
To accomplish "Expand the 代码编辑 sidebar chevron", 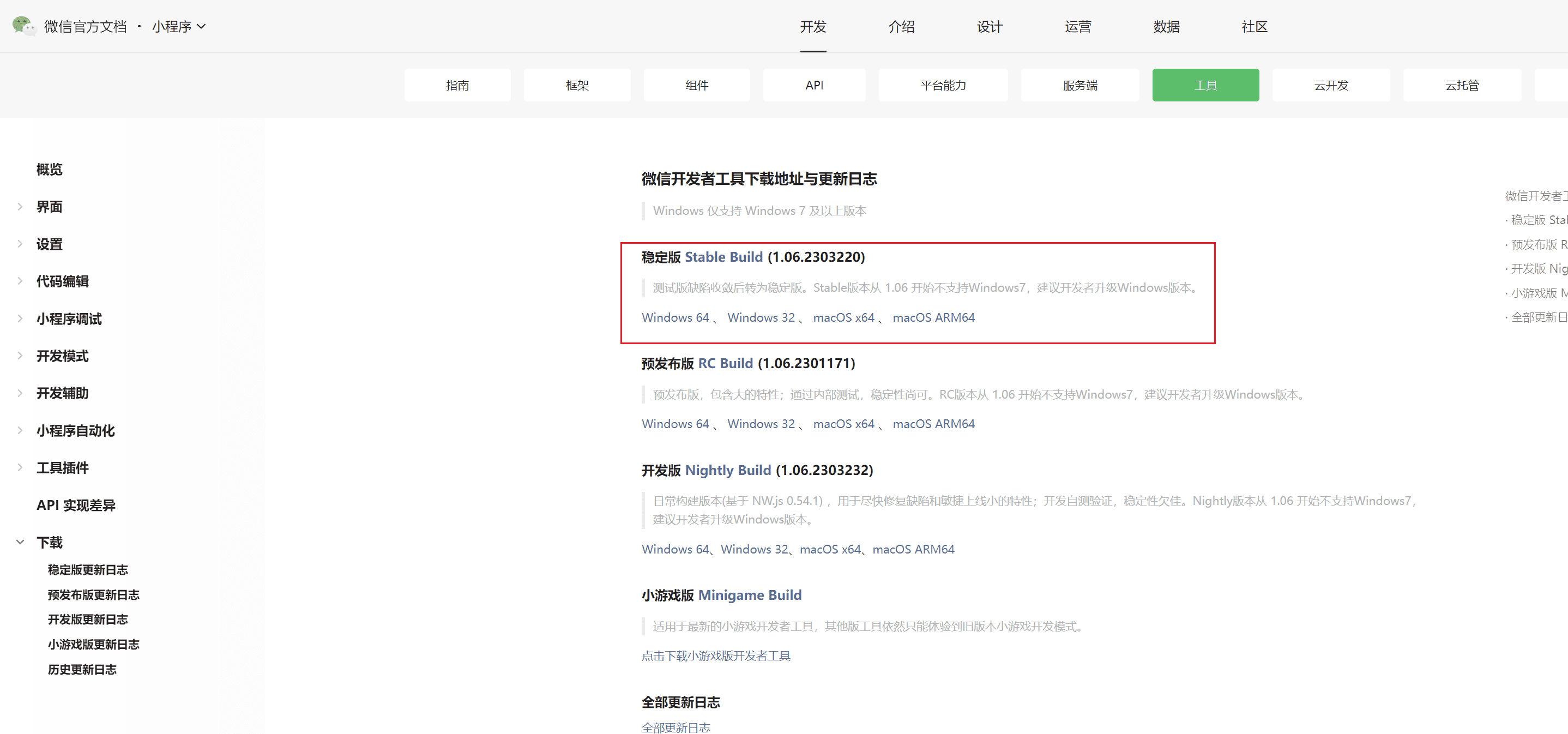I will 20,281.
